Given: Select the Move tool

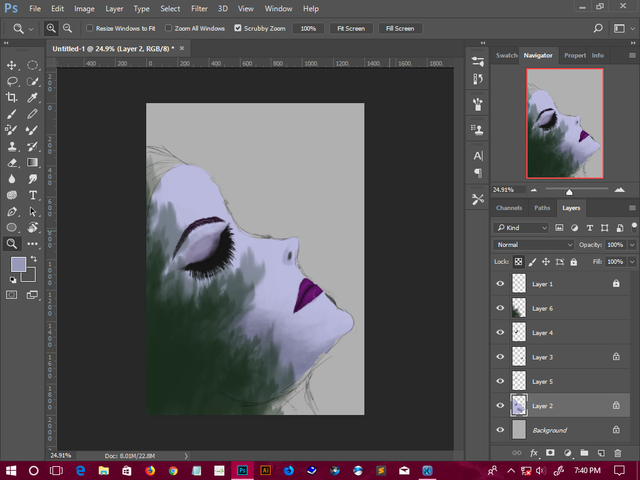Looking at the screenshot, I should tap(12, 65).
